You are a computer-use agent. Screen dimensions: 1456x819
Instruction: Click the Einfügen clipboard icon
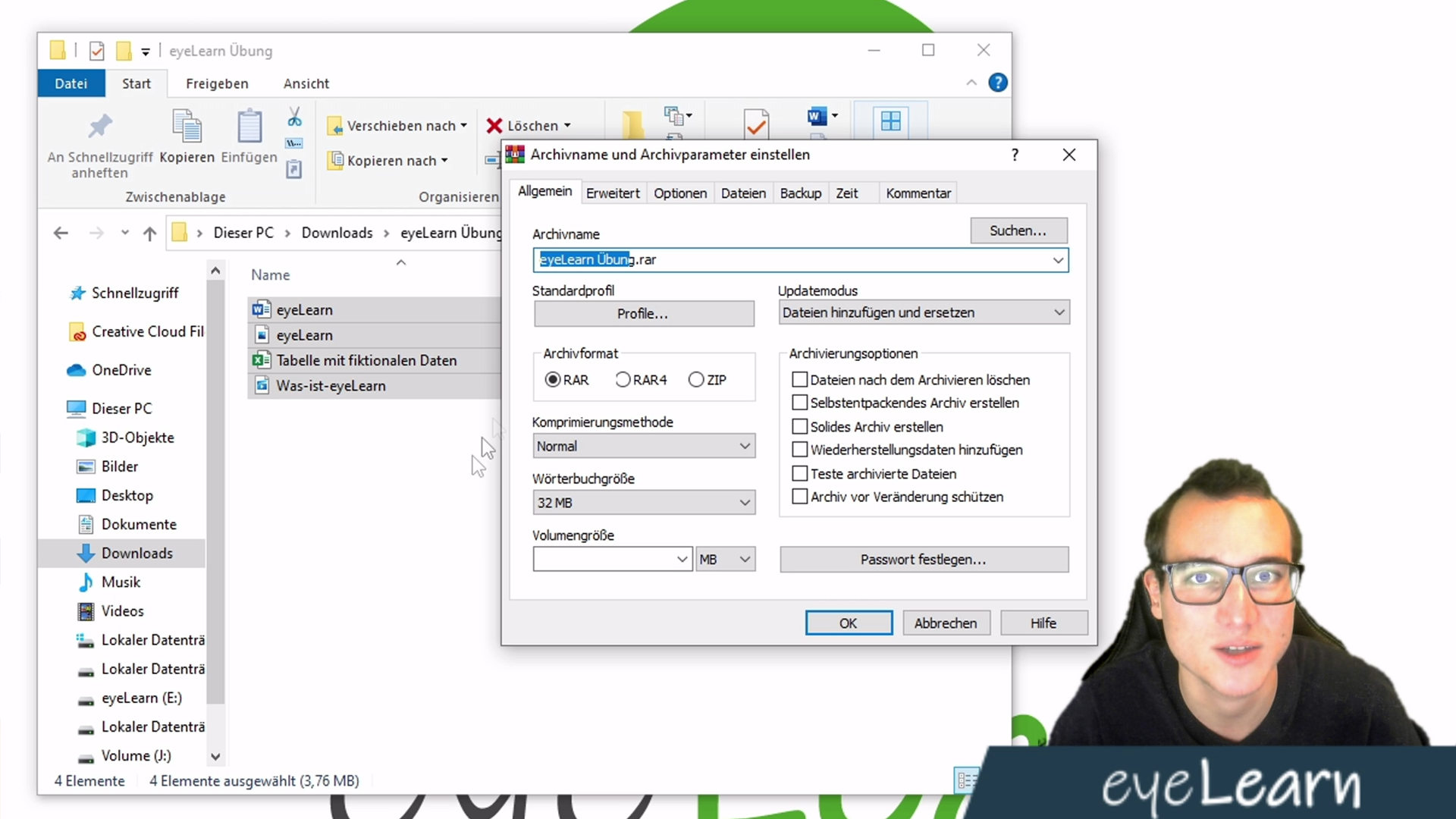coord(249,126)
